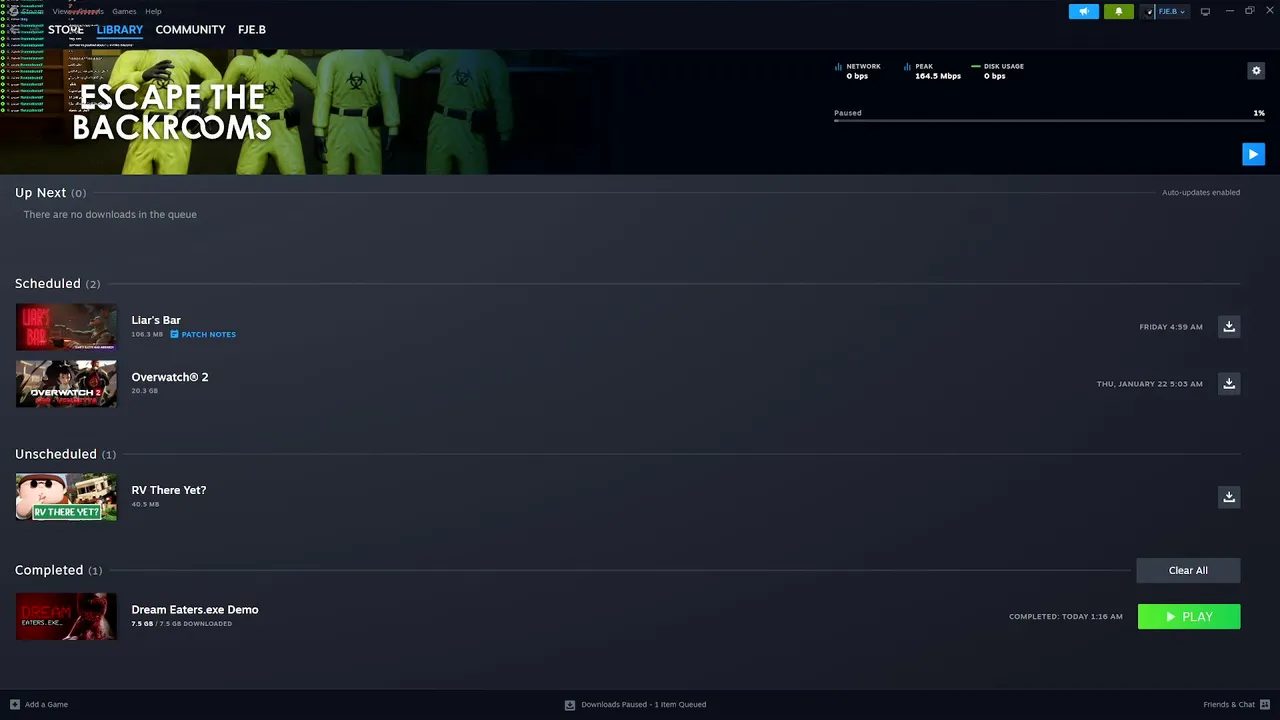1280x720 pixels.
Task: Queue RV There Yet? download
Action: (1229, 497)
